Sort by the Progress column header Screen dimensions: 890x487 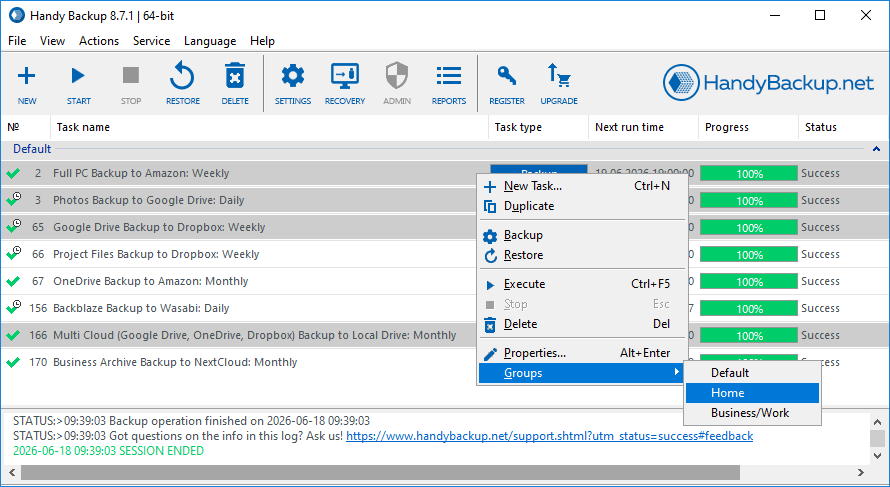point(748,127)
